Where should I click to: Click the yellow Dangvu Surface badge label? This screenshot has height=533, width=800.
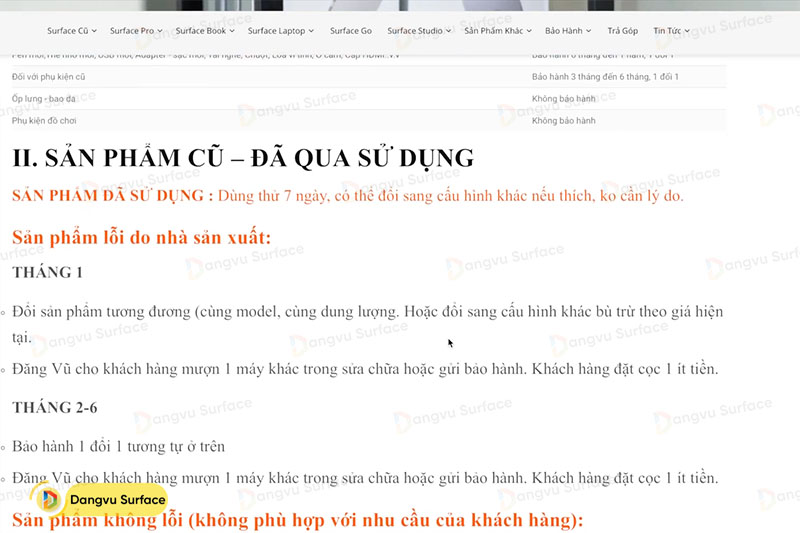tap(117, 499)
